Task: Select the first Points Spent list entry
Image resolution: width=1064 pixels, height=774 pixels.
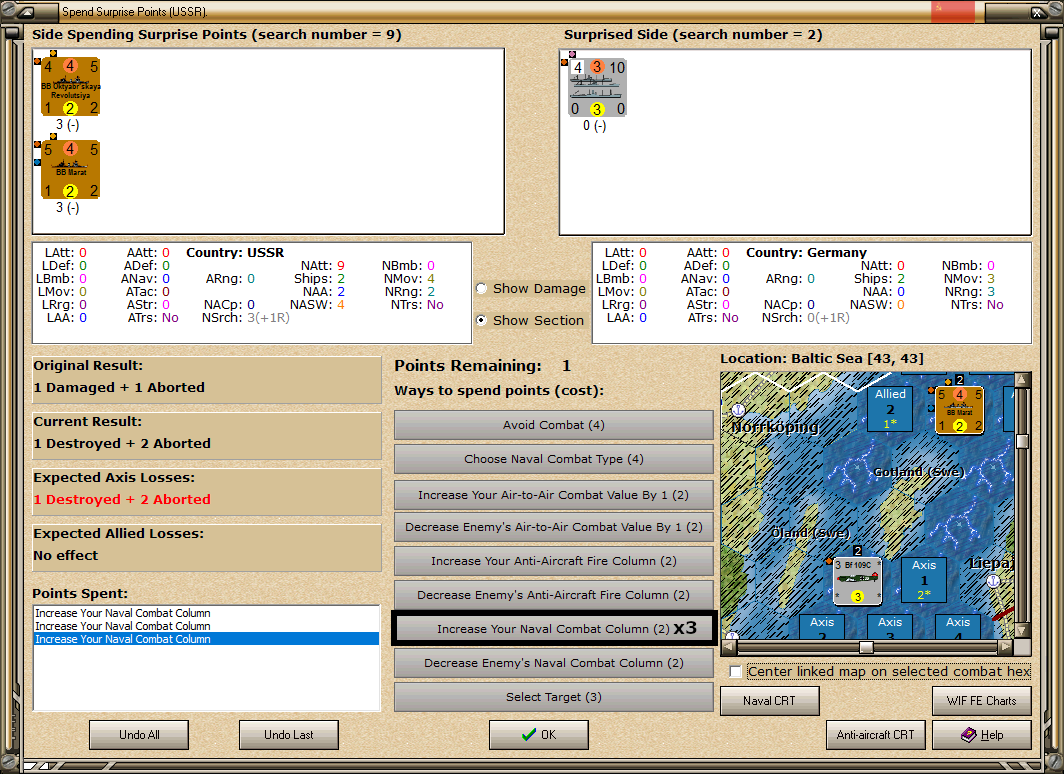Action: pos(206,613)
